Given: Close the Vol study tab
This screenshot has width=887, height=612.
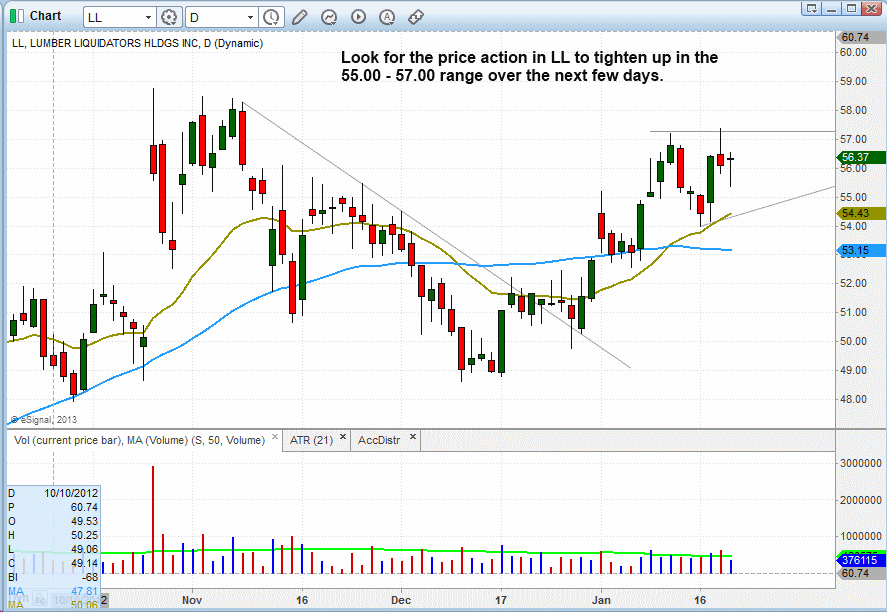Looking at the screenshot, I should point(275,437).
